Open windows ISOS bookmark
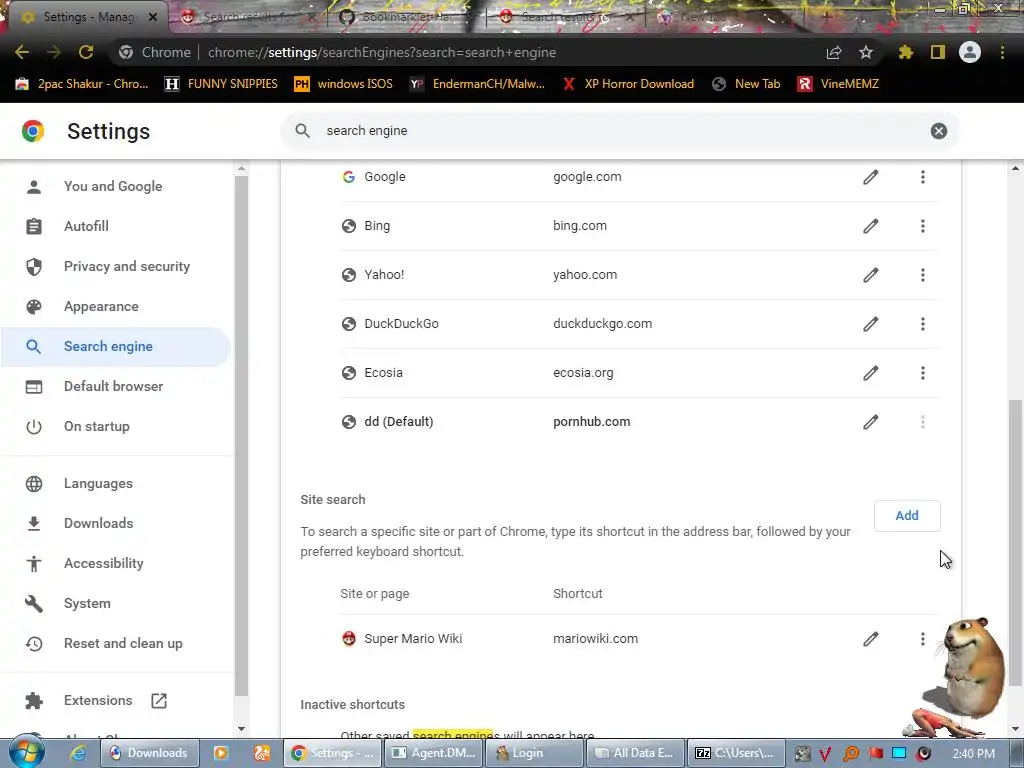 pos(344,84)
